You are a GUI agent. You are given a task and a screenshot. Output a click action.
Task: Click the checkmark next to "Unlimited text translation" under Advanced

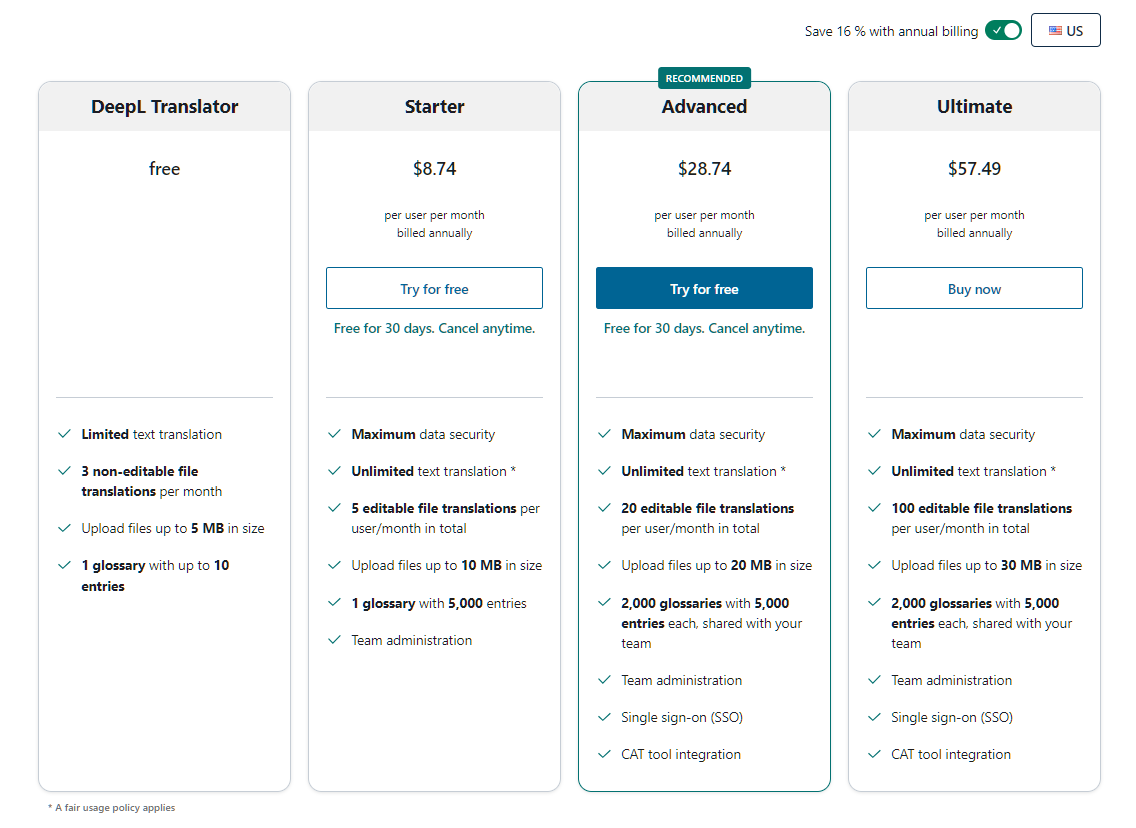pos(604,471)
